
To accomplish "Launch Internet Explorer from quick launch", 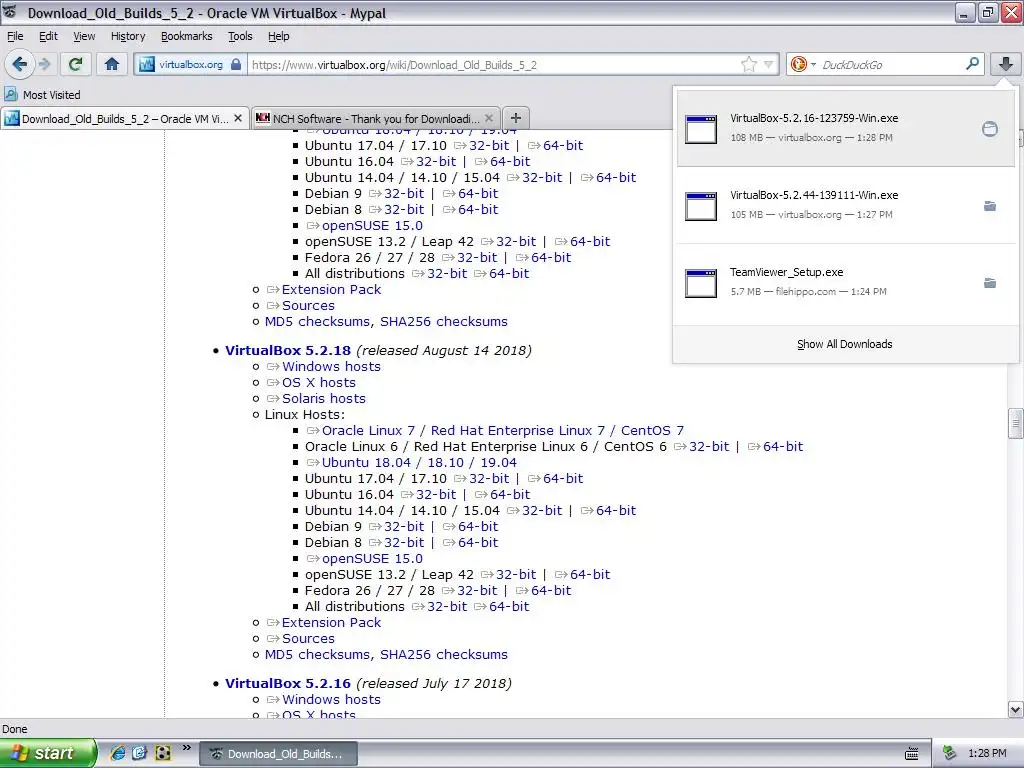I will click(118, 753).
